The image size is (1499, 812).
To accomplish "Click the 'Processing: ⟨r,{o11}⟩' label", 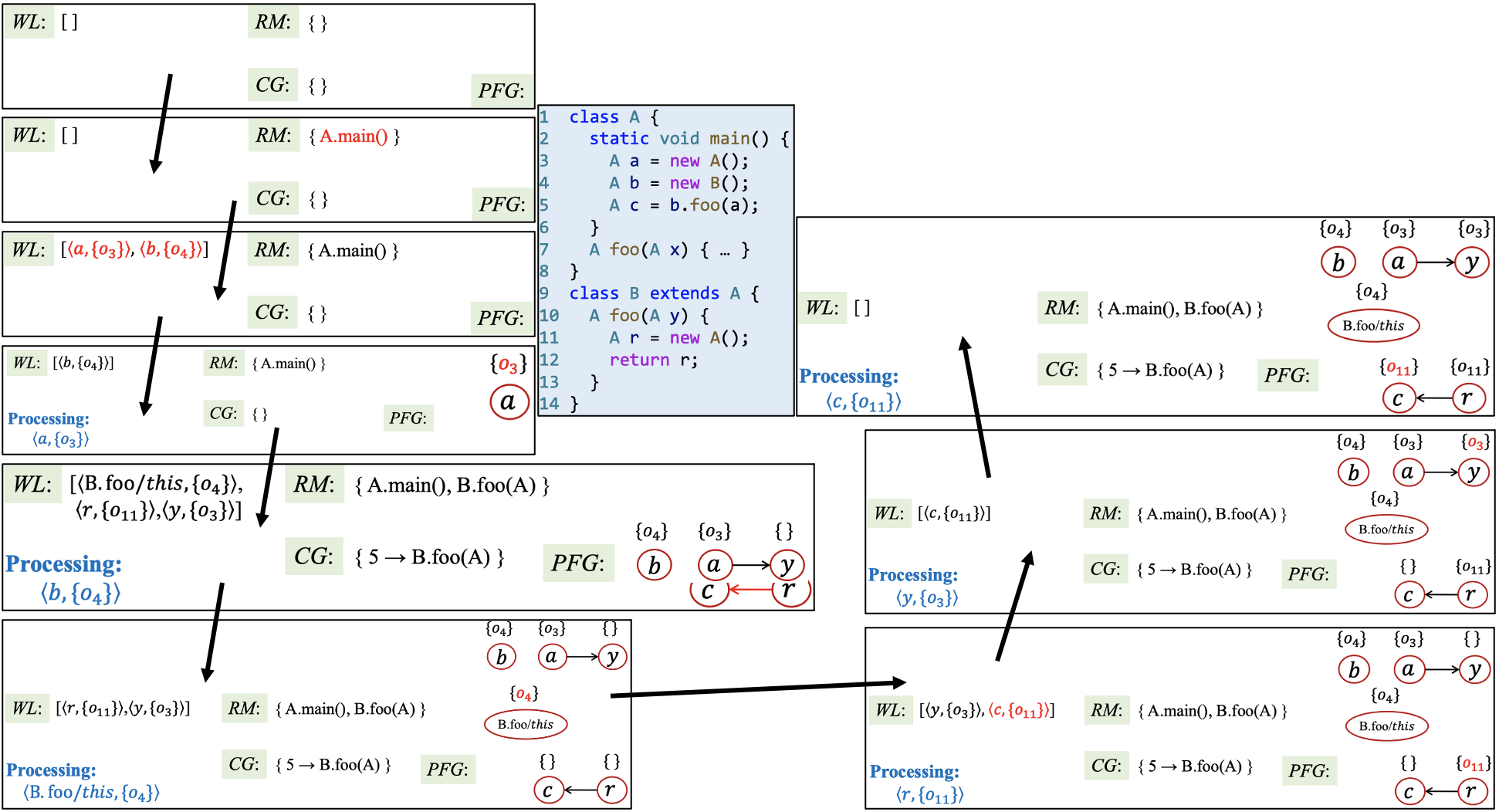I will [917, 783].
